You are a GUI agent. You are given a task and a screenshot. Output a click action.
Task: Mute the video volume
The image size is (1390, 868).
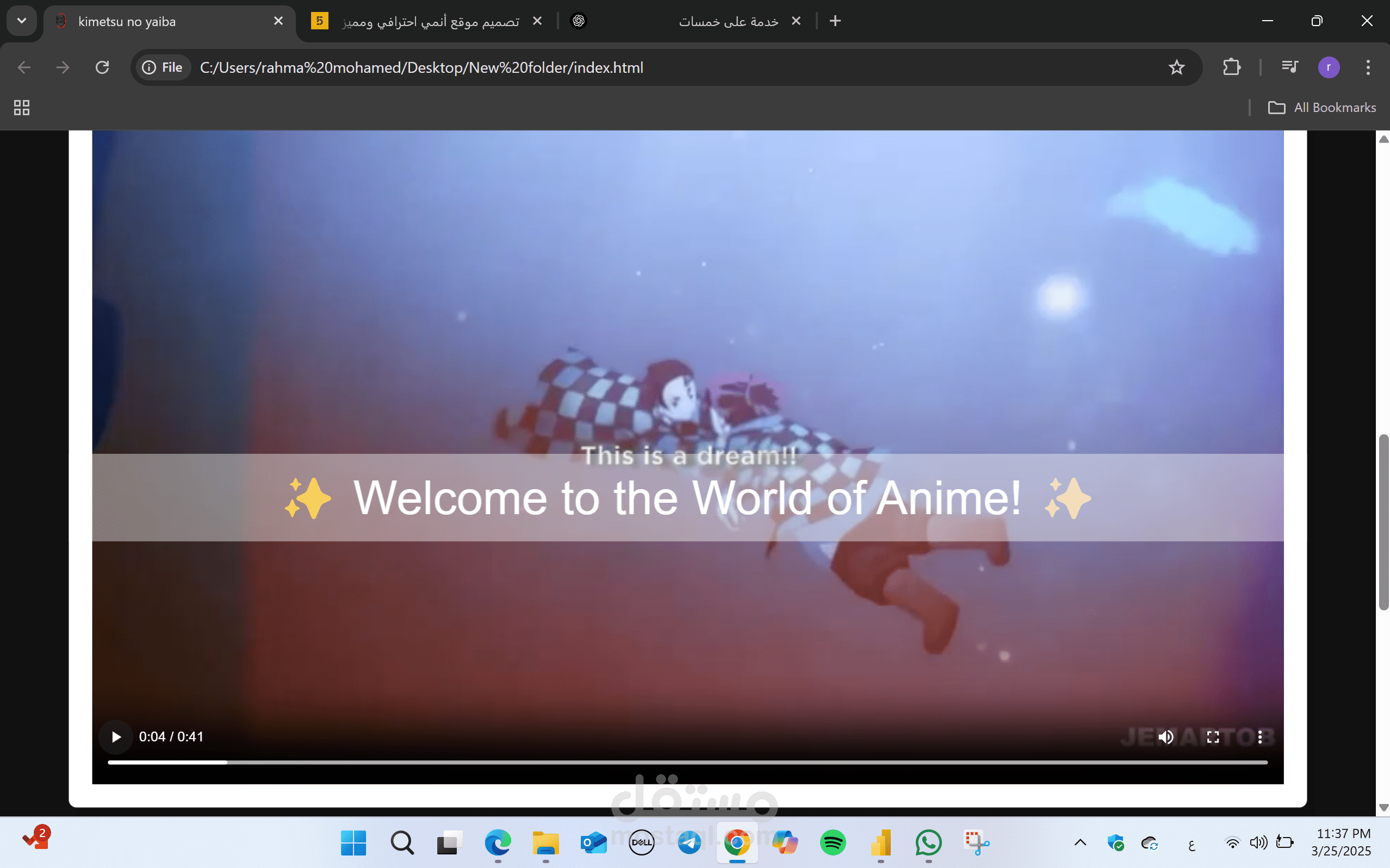tap(1165, 736)
